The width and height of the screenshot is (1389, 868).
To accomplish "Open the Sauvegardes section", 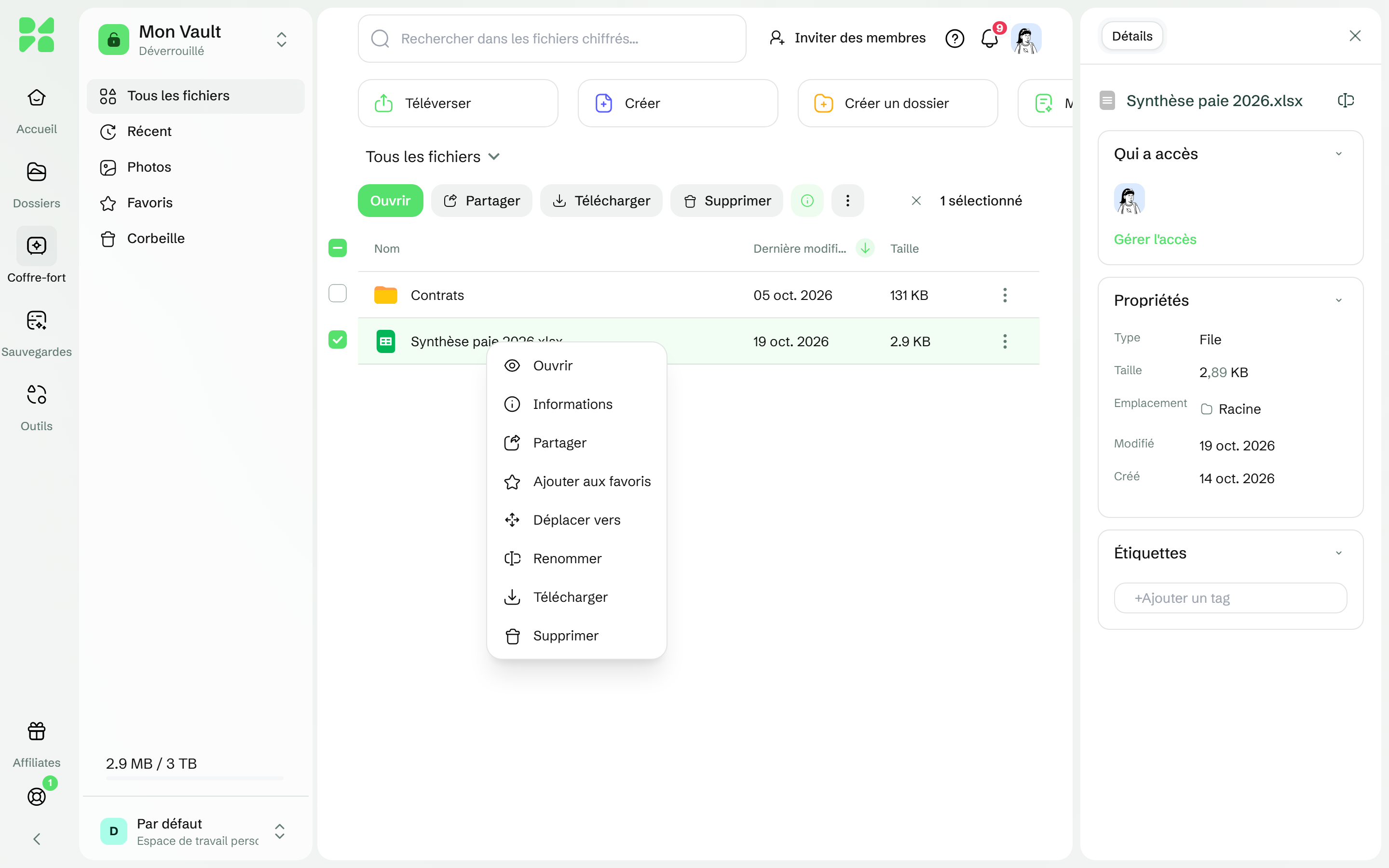I will (x=36, y=334).
